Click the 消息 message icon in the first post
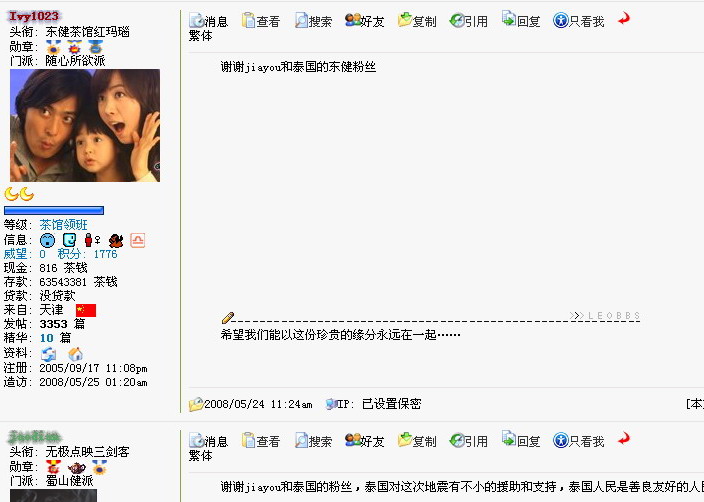The width and height of the screenshot is (704, 502). coord(208,21)
